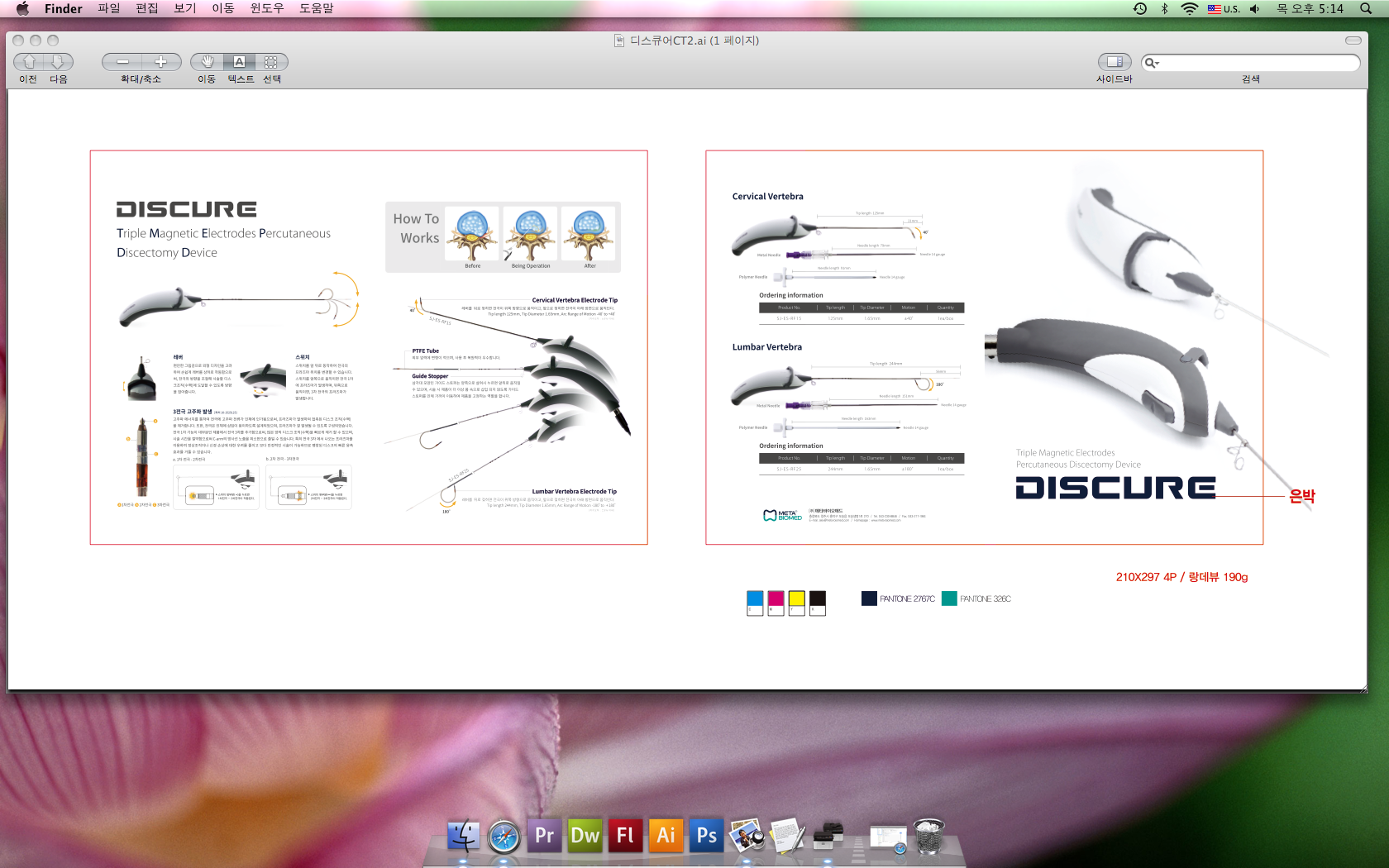This screenshot has width=1389, height=868.
Task: Open the 파일 menu
Action: click(x=109, y=8)
